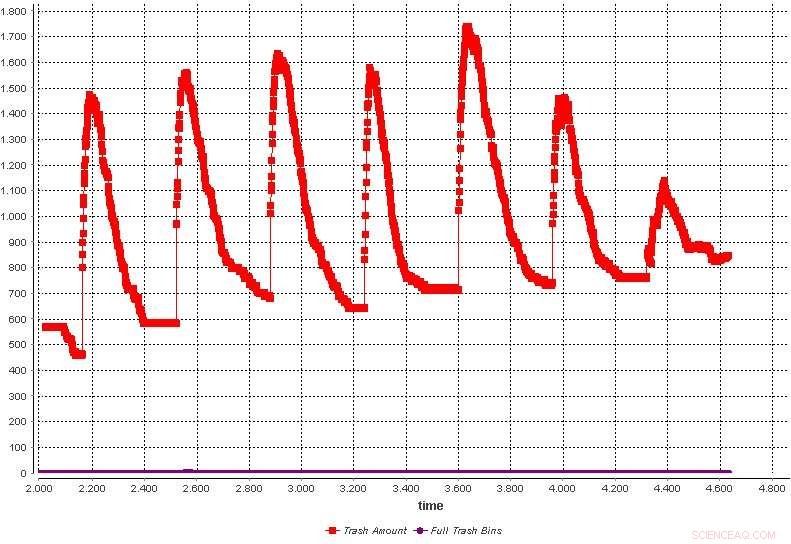
Task: Click the first red peak near time 2.200
Action: click(x=90, y=97)
